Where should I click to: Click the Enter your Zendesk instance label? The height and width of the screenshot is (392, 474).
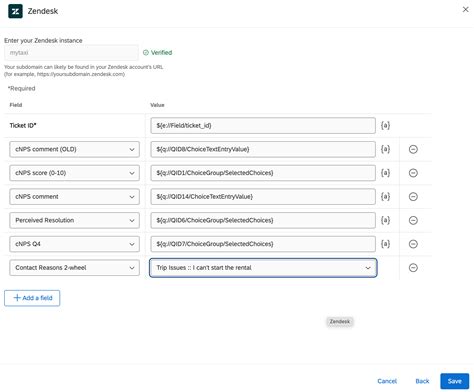coord(43,40)
